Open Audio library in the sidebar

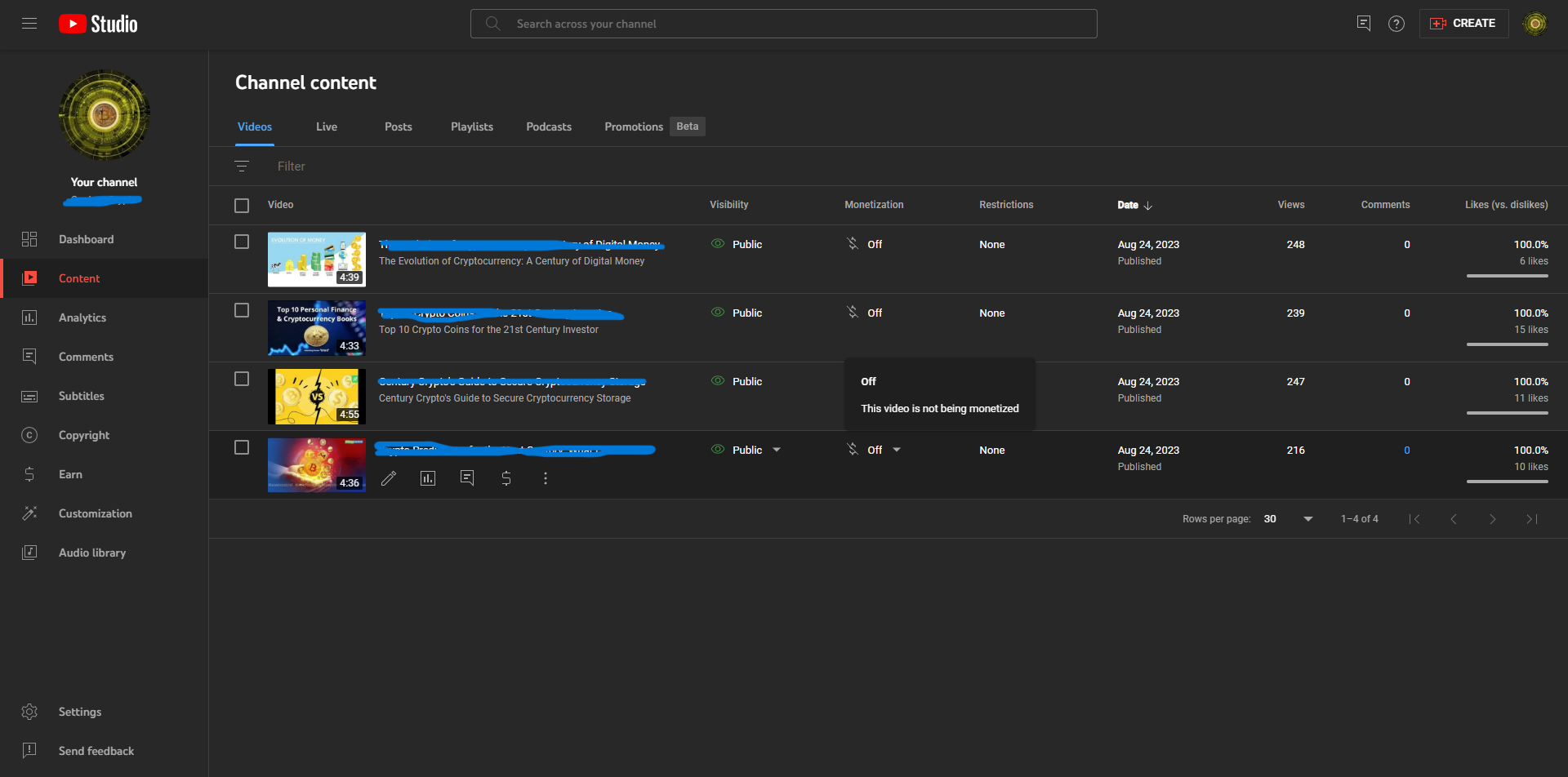[105, 553]
